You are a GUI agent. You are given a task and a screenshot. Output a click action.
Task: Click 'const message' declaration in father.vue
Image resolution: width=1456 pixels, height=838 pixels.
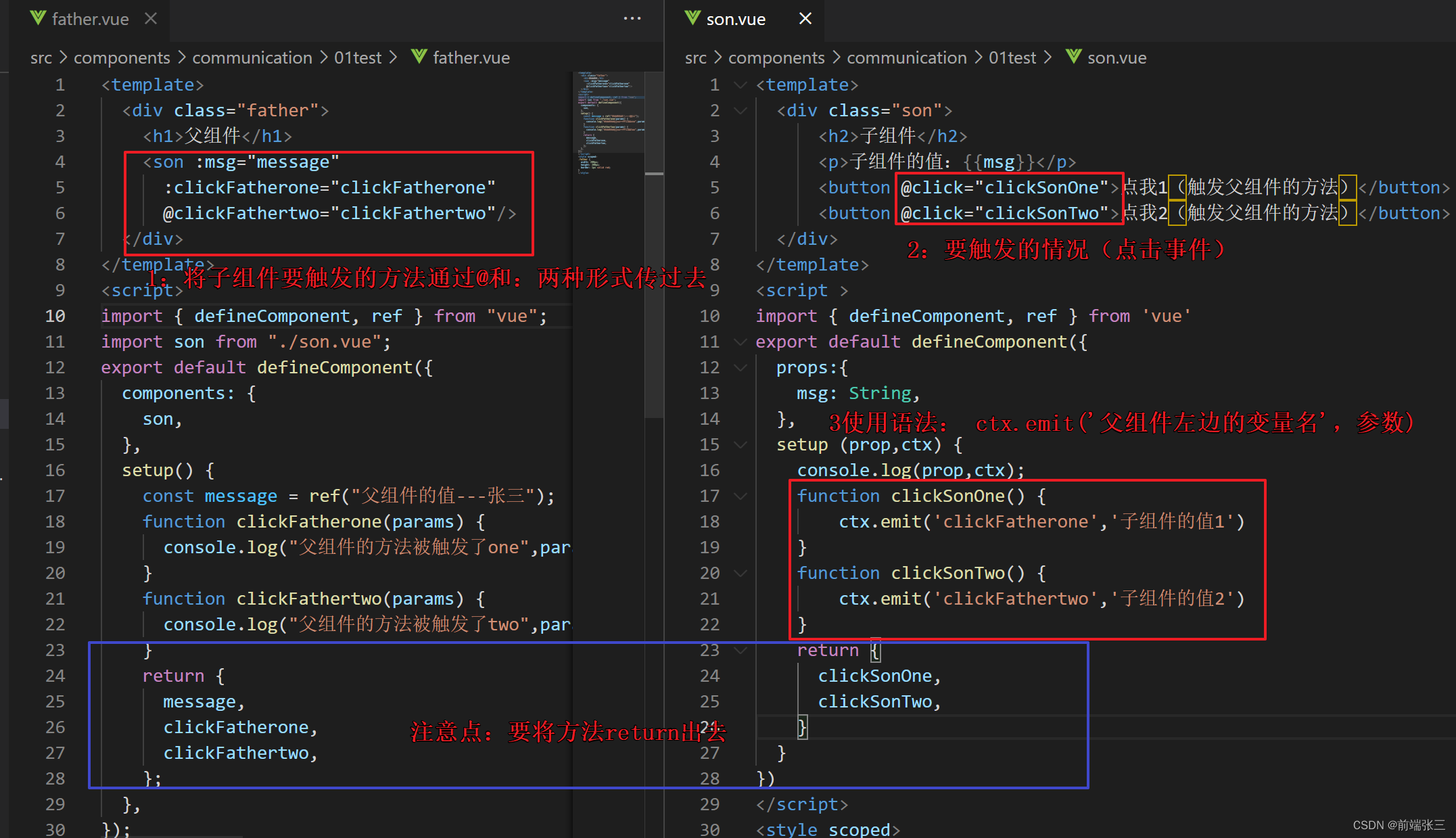pyautogui.click(x=348, y=496)
